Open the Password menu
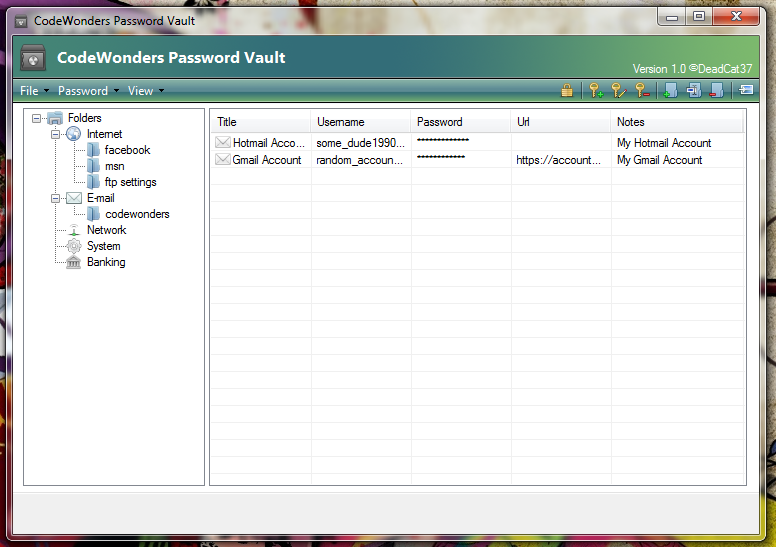Image resolution: width=776 pixels, height=547 pixels. (x=89, y=91)
